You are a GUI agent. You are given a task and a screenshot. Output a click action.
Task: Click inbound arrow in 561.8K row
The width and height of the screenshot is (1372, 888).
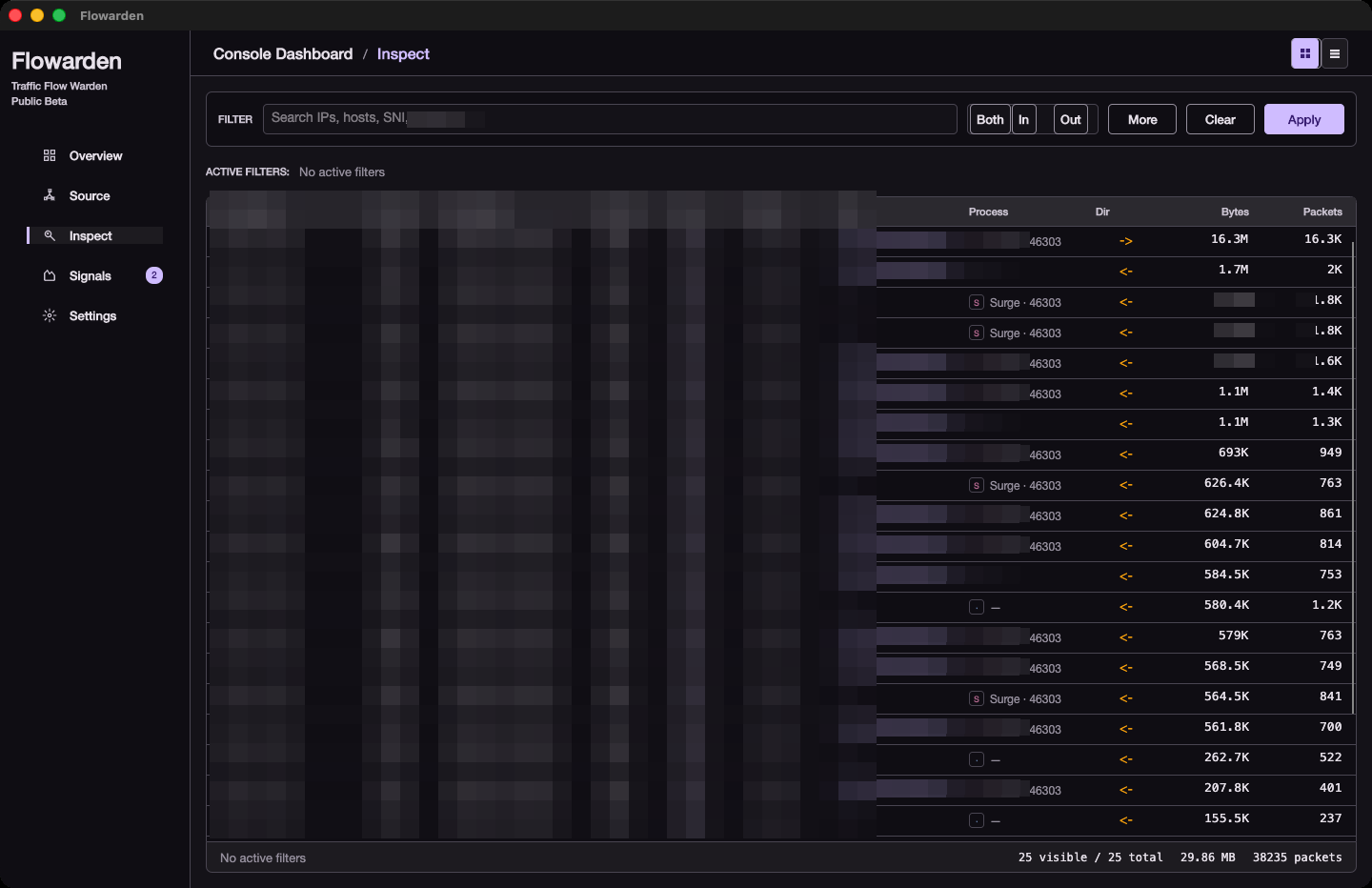click(x=1126, y=729)
